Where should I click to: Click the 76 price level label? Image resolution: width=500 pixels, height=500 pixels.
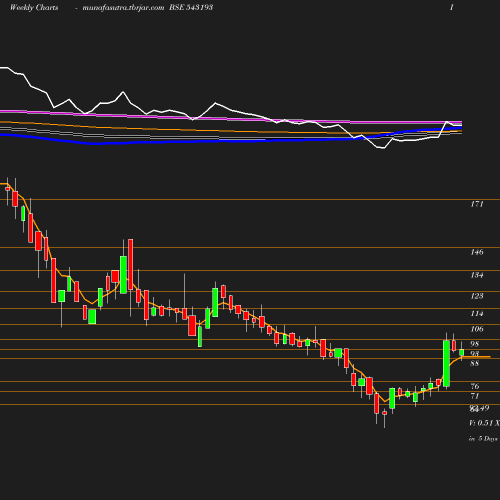point(475,386)
